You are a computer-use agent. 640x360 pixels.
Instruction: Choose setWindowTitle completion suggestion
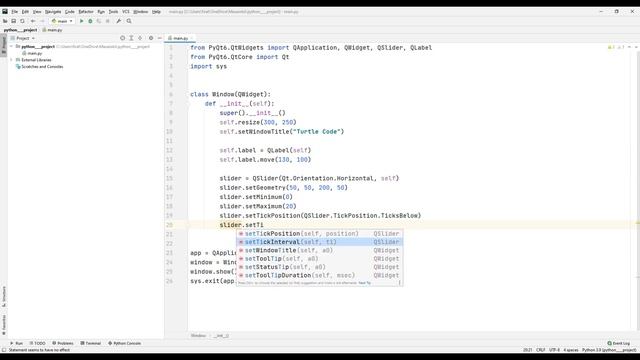pyautogui.click(x=320, y=250)
